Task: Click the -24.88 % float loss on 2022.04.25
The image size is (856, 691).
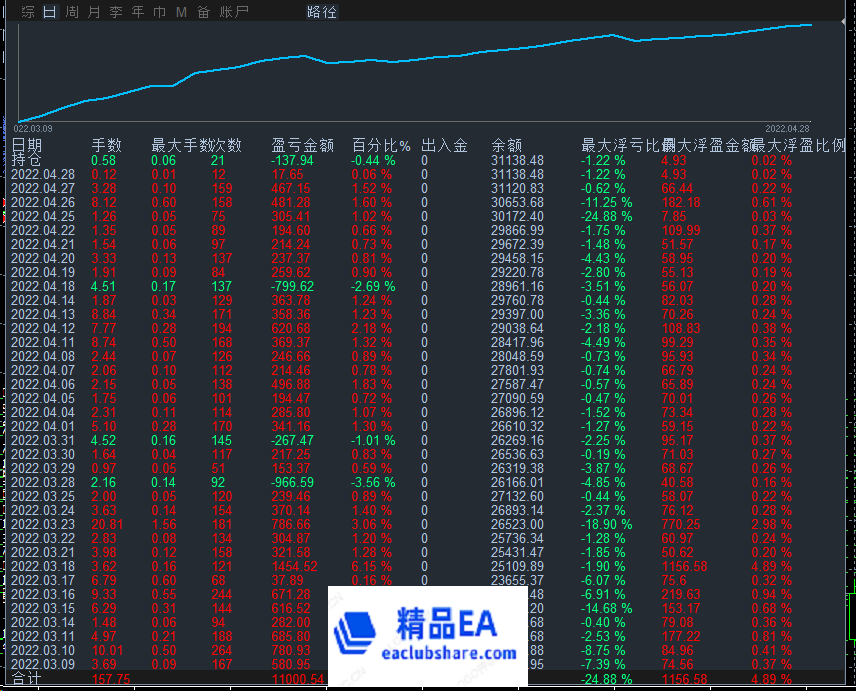Action: click(x=607, y=216)
